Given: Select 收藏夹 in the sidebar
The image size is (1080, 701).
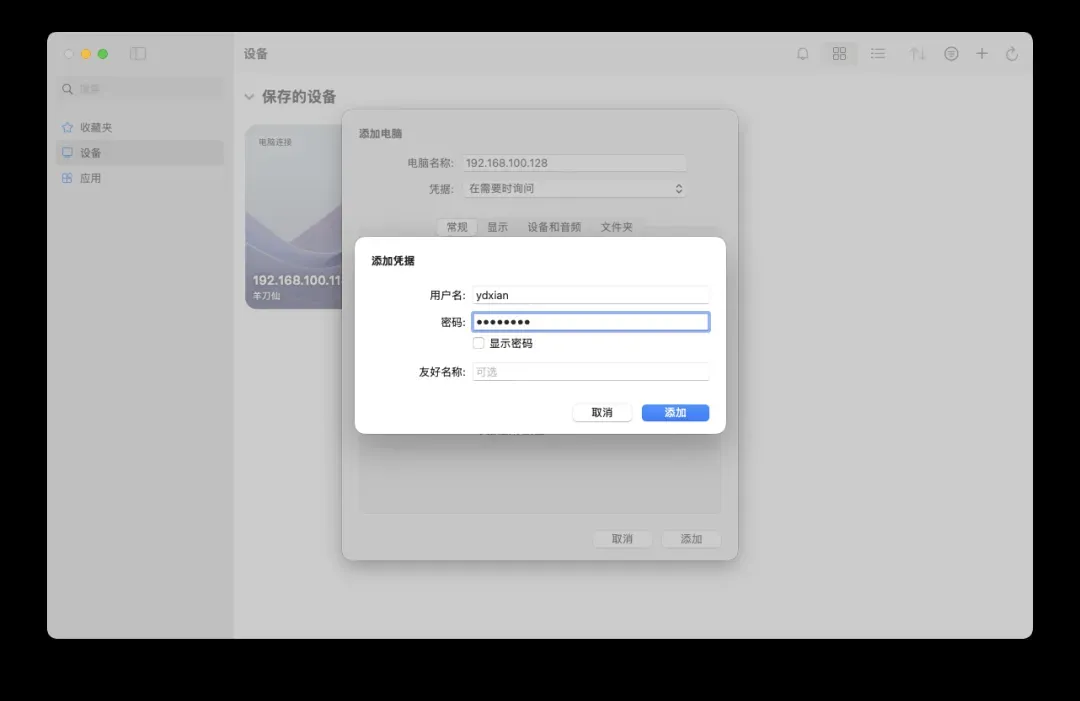Looking at the screenshot, I should pos(96,128).
